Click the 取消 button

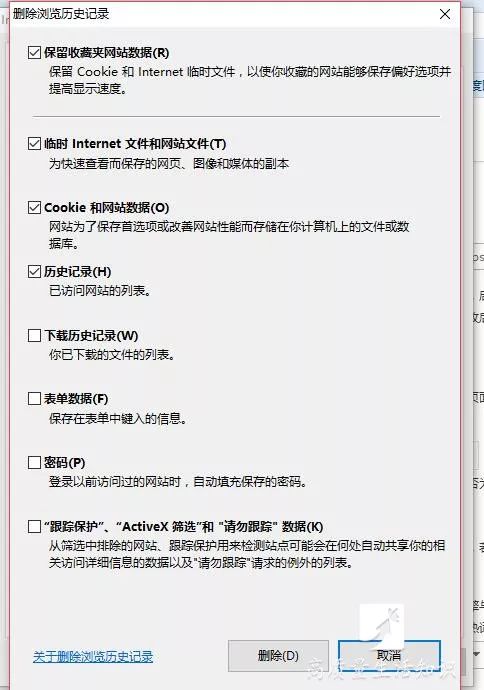coord(389,656)
